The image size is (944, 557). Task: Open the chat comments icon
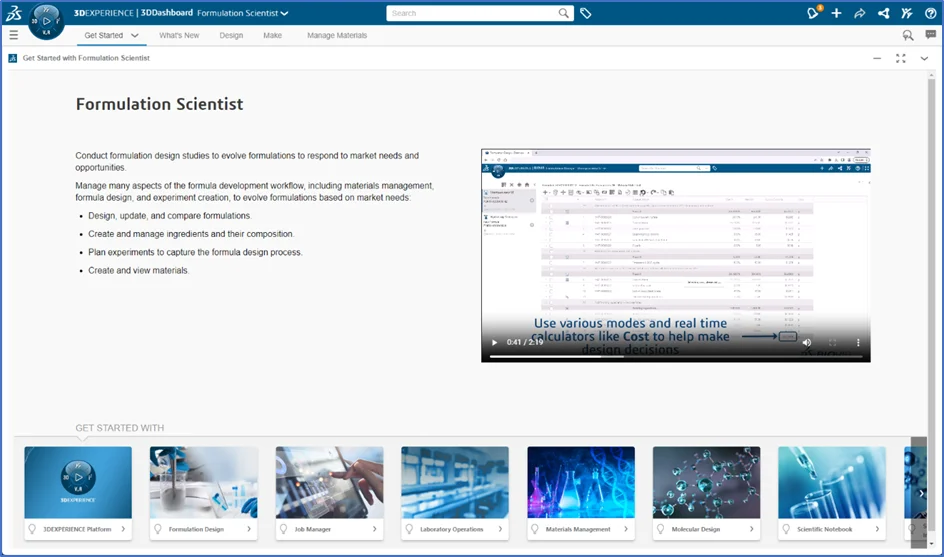(930, 35)
